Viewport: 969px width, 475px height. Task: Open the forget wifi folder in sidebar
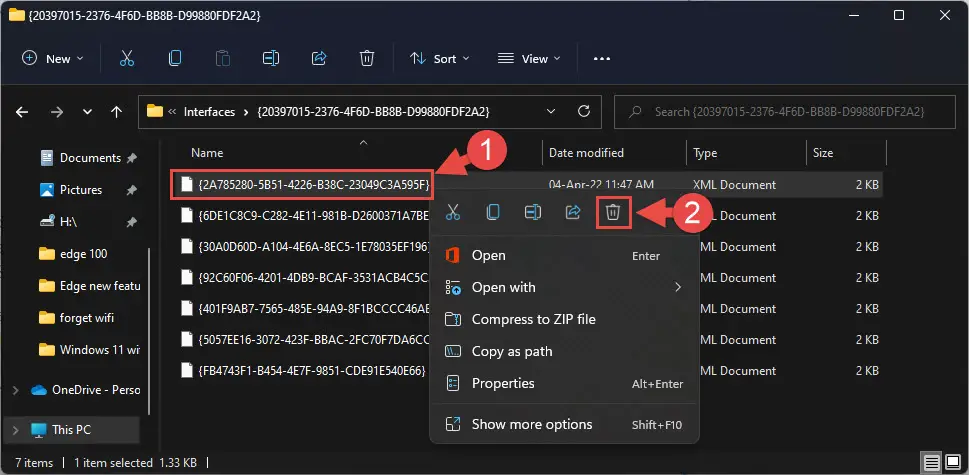pos(87,317)
